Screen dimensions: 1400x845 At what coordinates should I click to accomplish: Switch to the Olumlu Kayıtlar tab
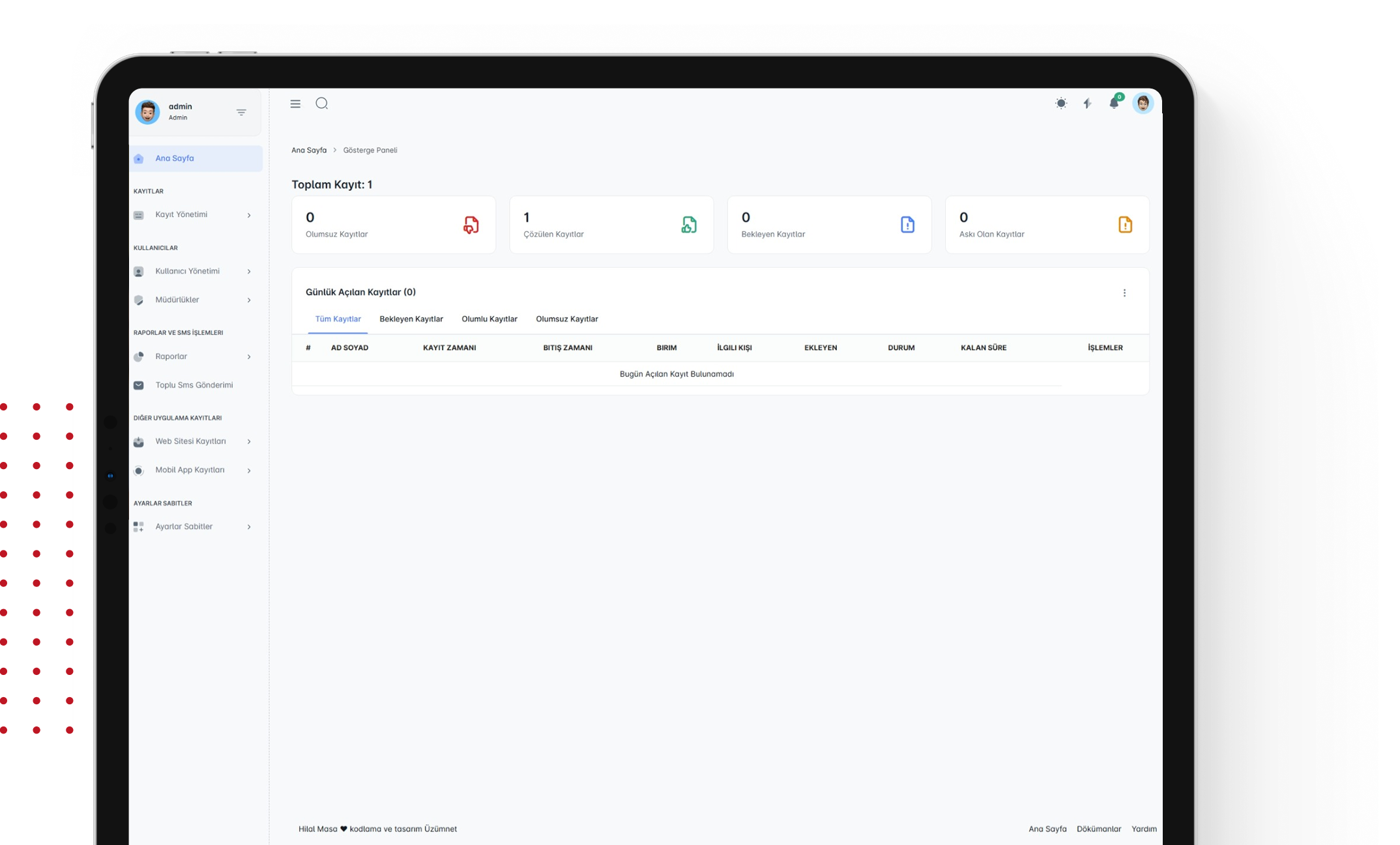(x=489, y=319)
